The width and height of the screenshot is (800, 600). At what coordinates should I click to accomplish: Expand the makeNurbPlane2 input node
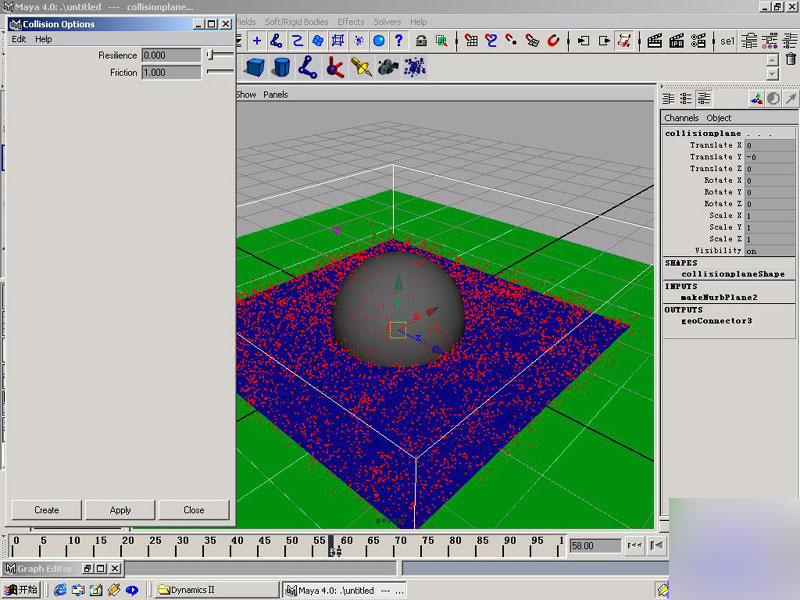click(x=719, y=297)
